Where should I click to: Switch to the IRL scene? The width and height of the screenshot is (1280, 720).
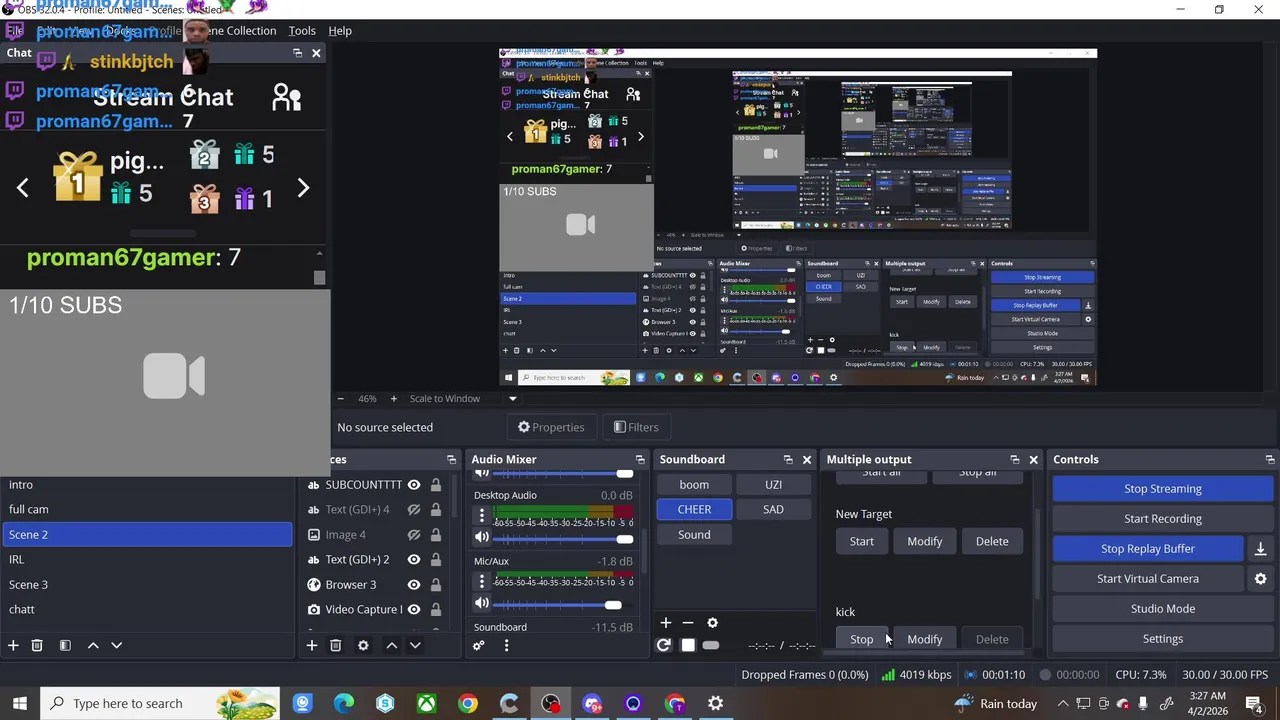tap(146, 560)
